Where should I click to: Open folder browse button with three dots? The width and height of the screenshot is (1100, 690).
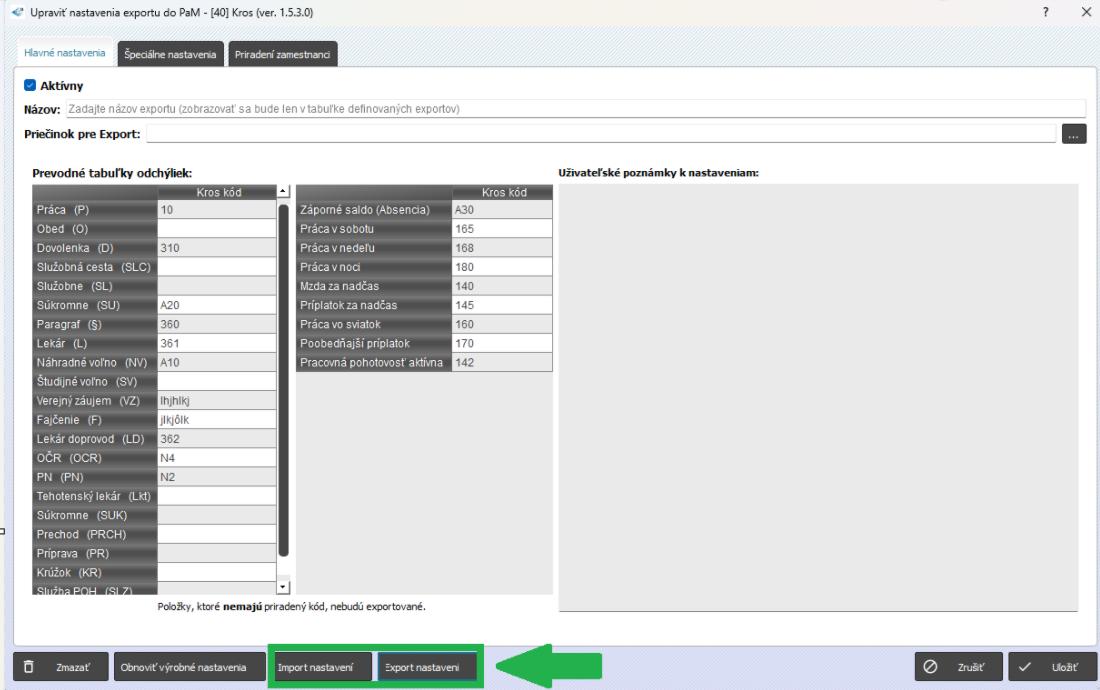click(x=1074, y=135)
